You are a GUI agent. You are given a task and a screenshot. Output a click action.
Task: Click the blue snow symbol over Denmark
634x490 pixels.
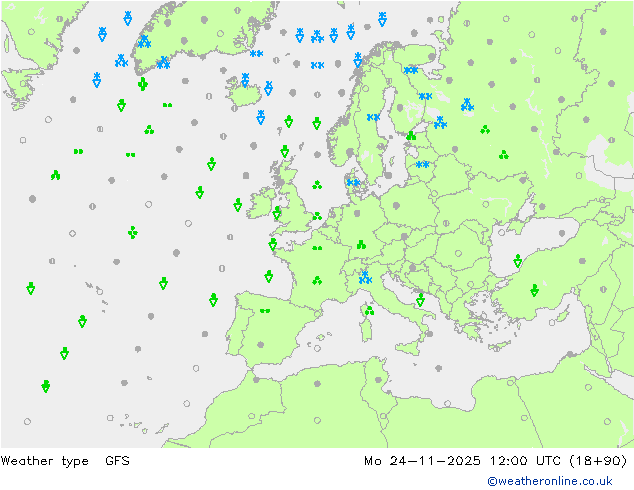click(x=353, y=183)
